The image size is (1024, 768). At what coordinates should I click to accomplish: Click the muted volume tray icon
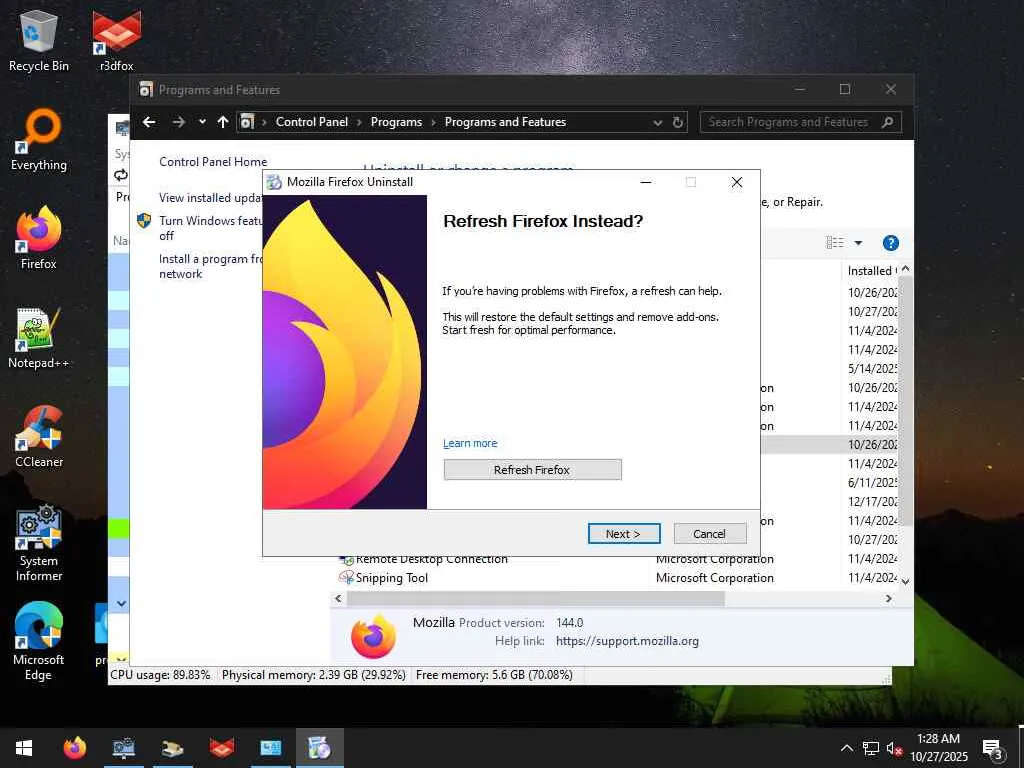point(894,748)
